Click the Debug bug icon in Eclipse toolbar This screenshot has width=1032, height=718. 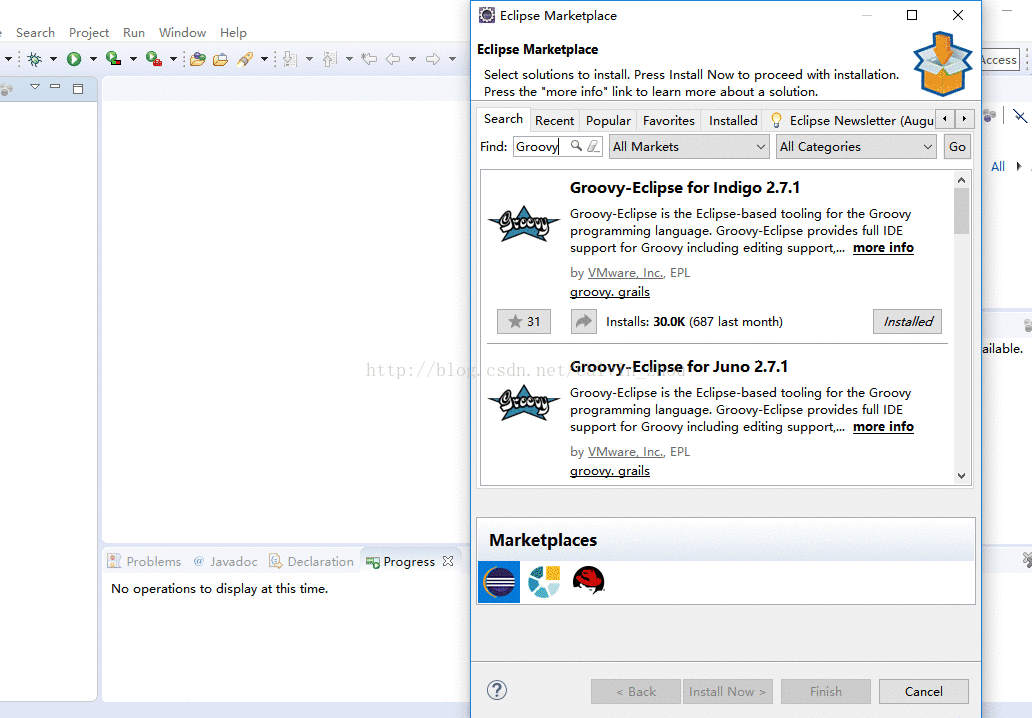(35, 59)
